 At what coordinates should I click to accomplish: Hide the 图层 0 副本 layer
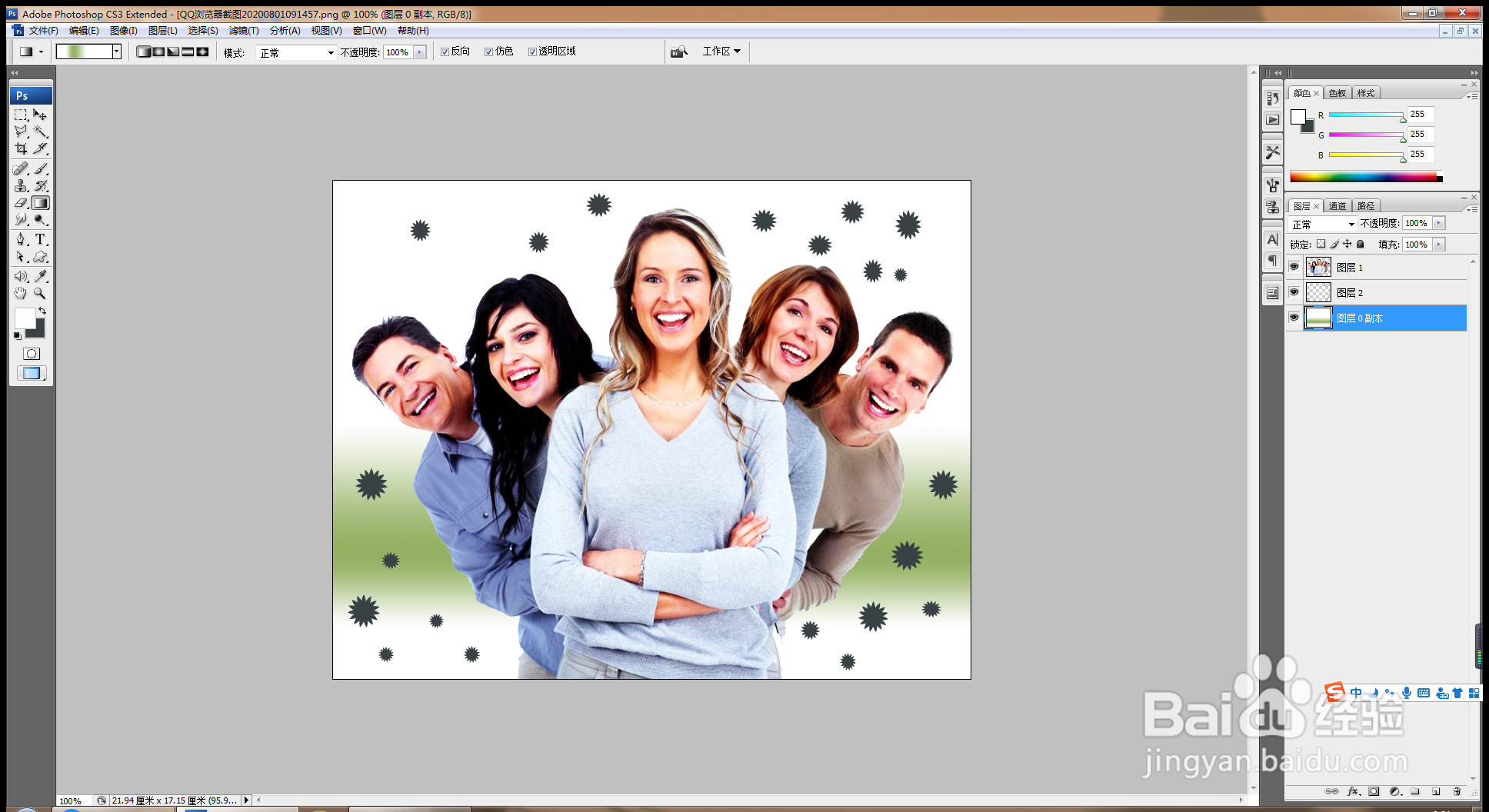point(1294,318)
